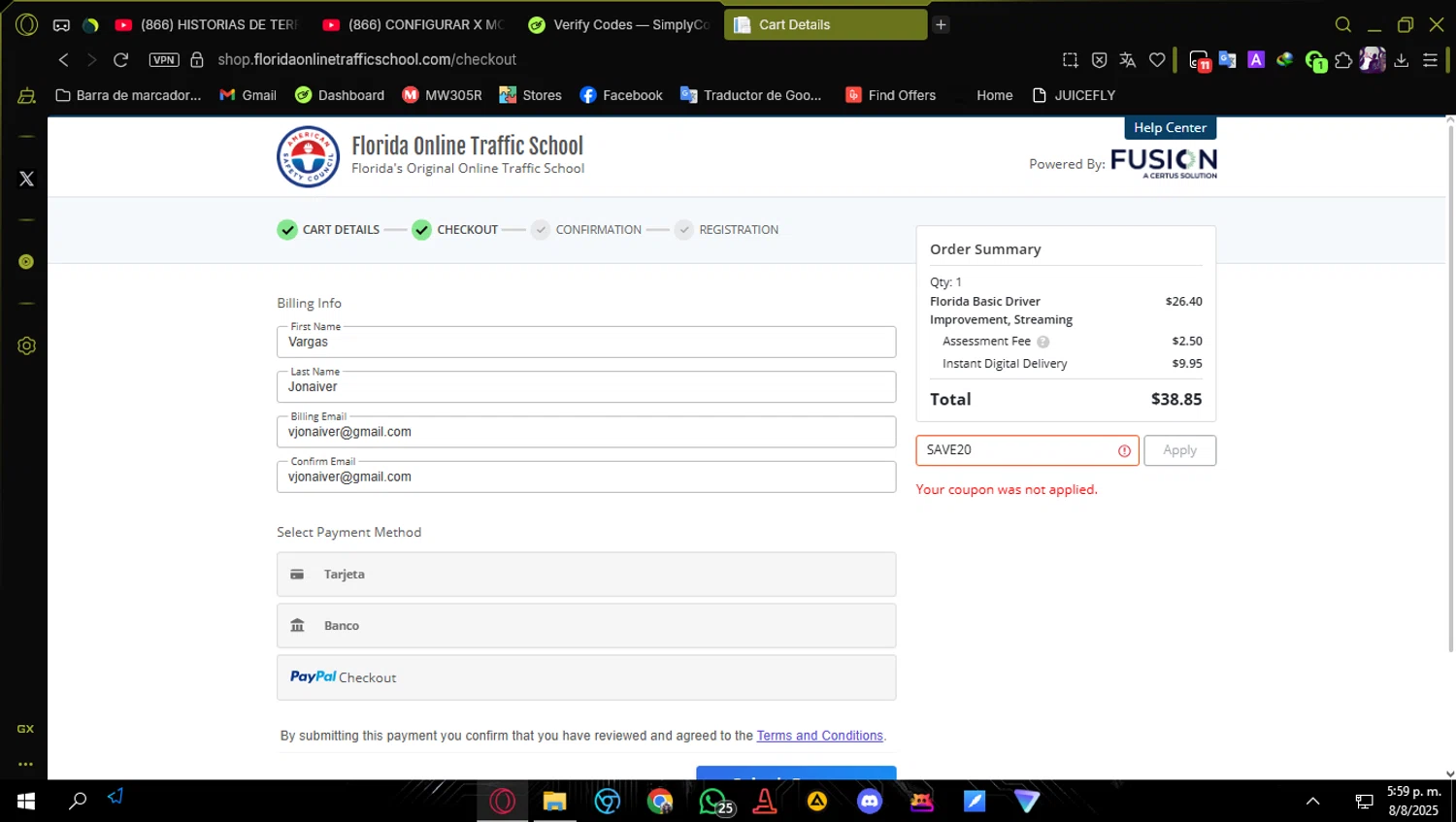Go back to previous page
The image size is (1456, 822).
(63, 60)
